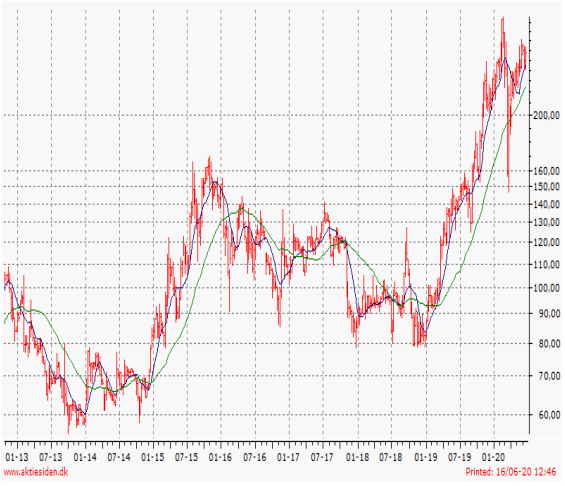Select the 01-18 date label
Viewport: 565px width, 486px height.
pyautogui.click(x=357, y=458)
